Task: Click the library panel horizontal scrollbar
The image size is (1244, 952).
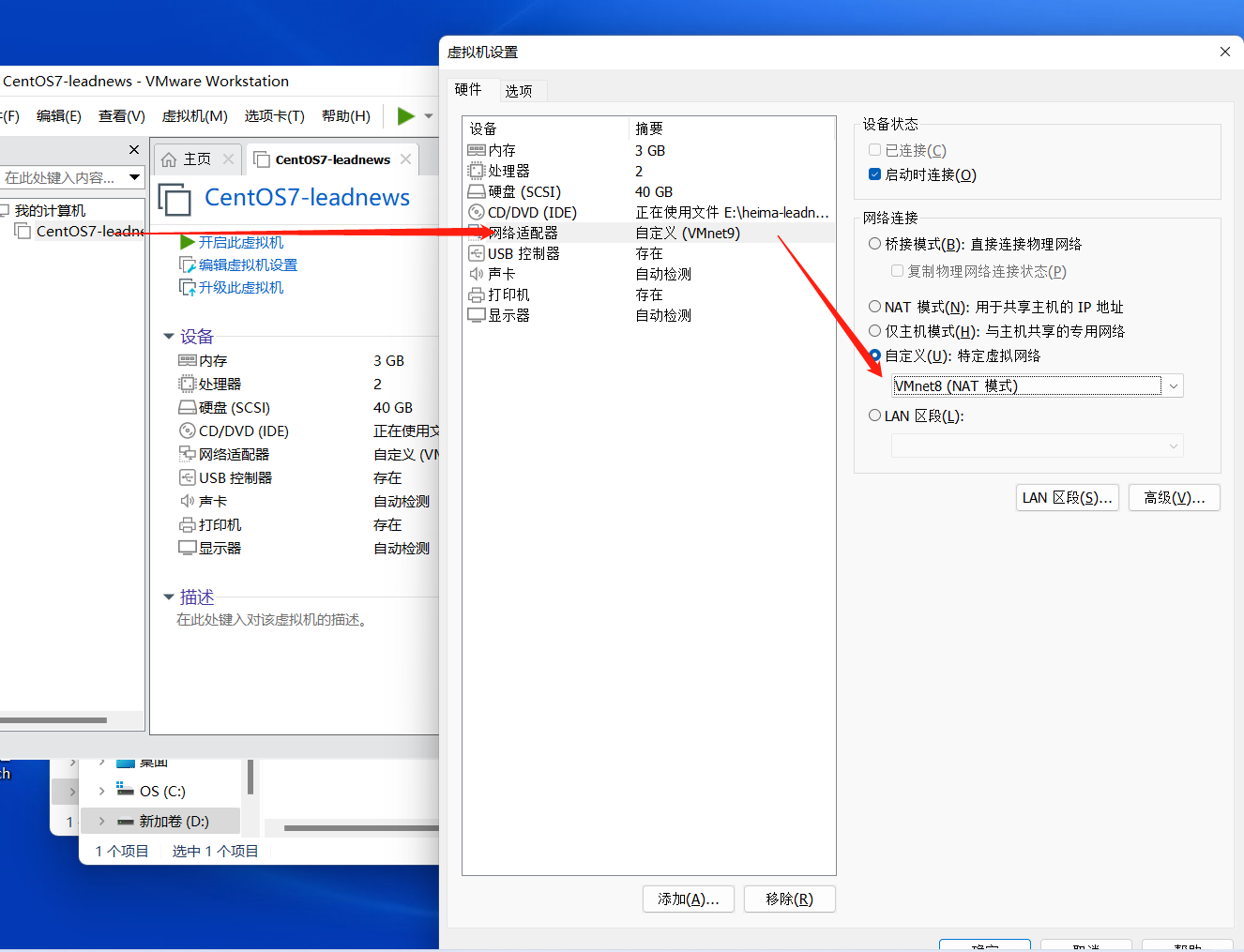Action: click(53, 720)
